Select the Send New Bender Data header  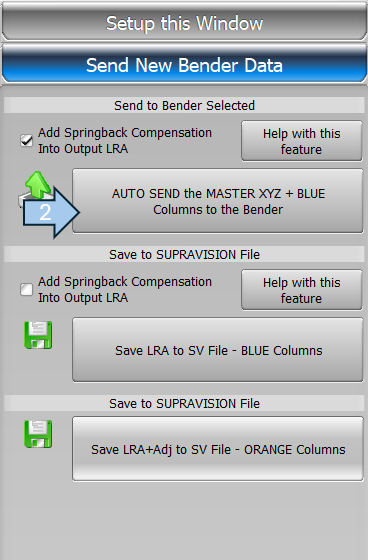(184, 65)
